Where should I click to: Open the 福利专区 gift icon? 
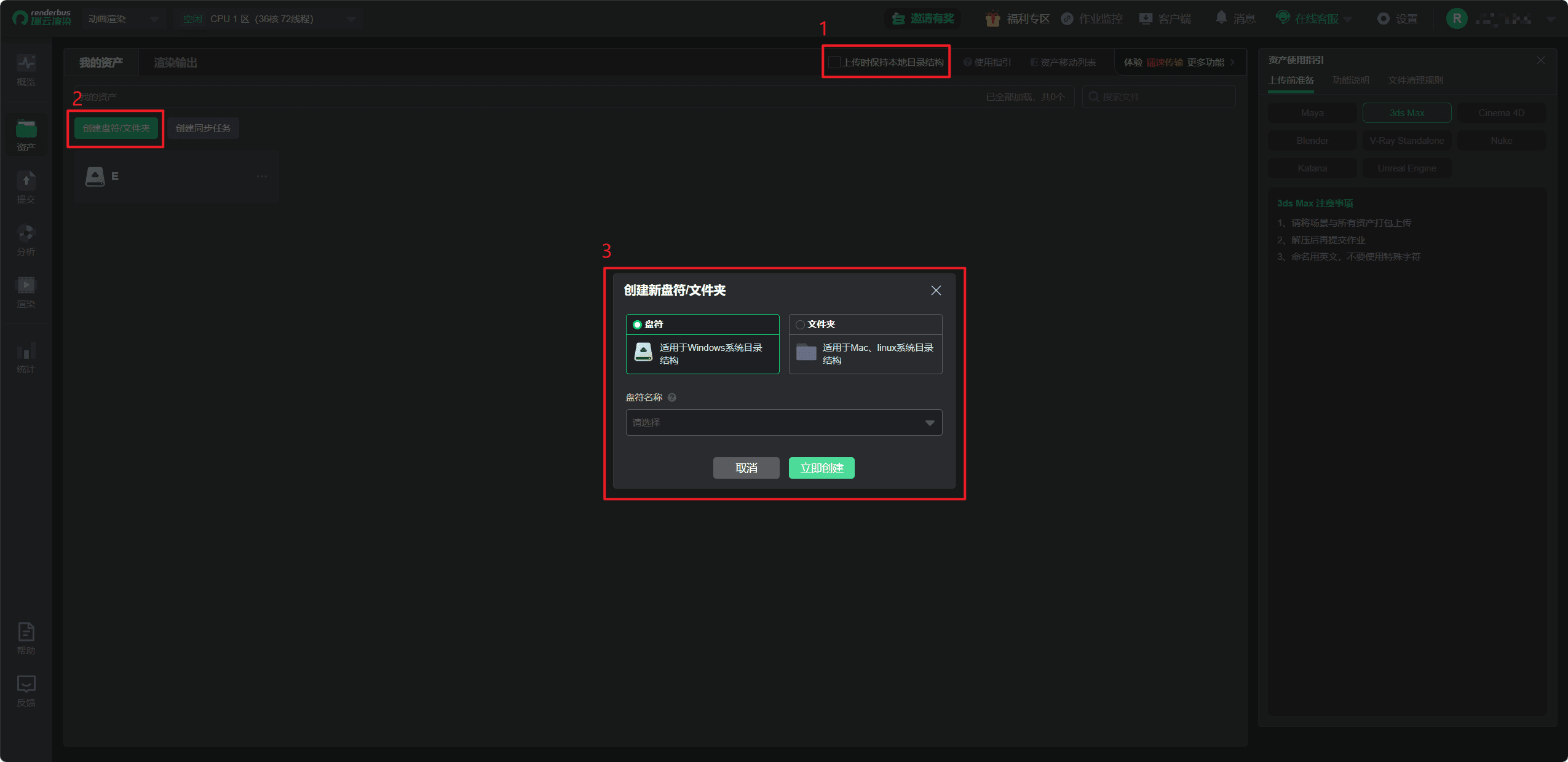992,19
